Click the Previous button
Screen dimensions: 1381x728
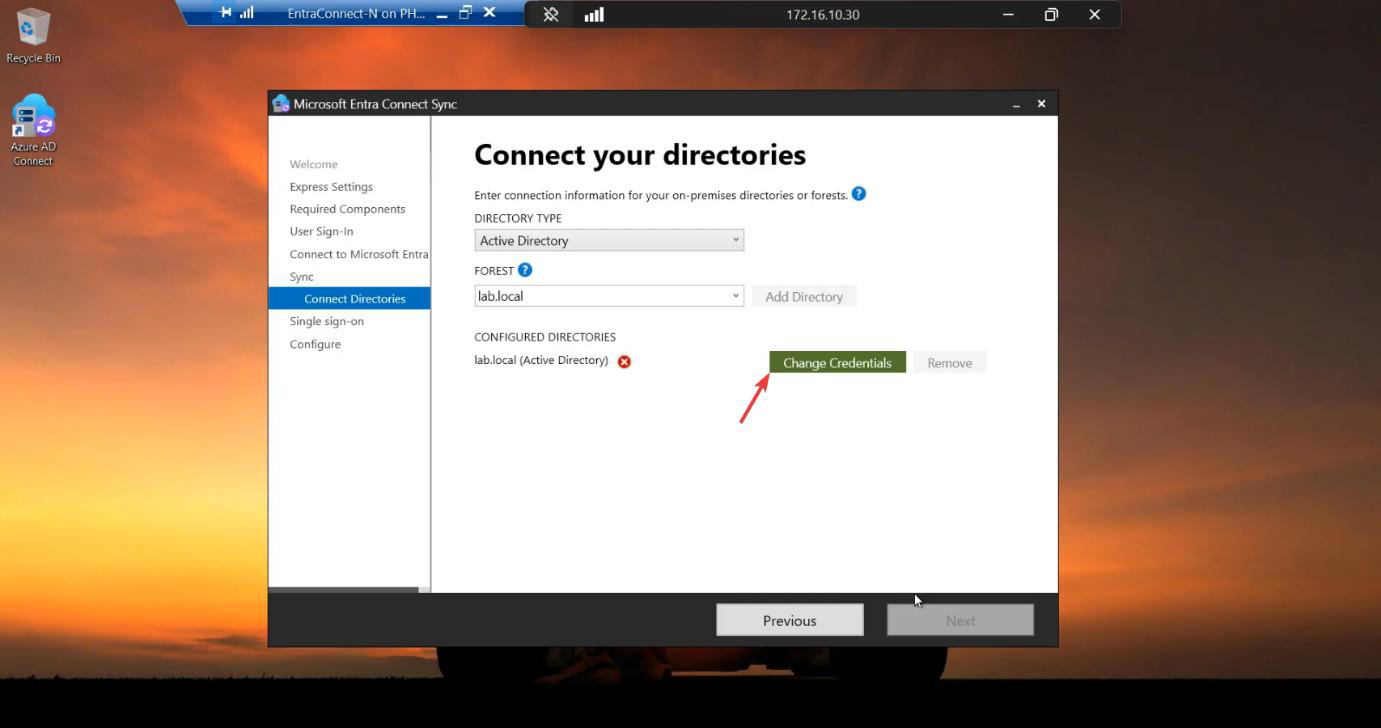click(790, 620)
